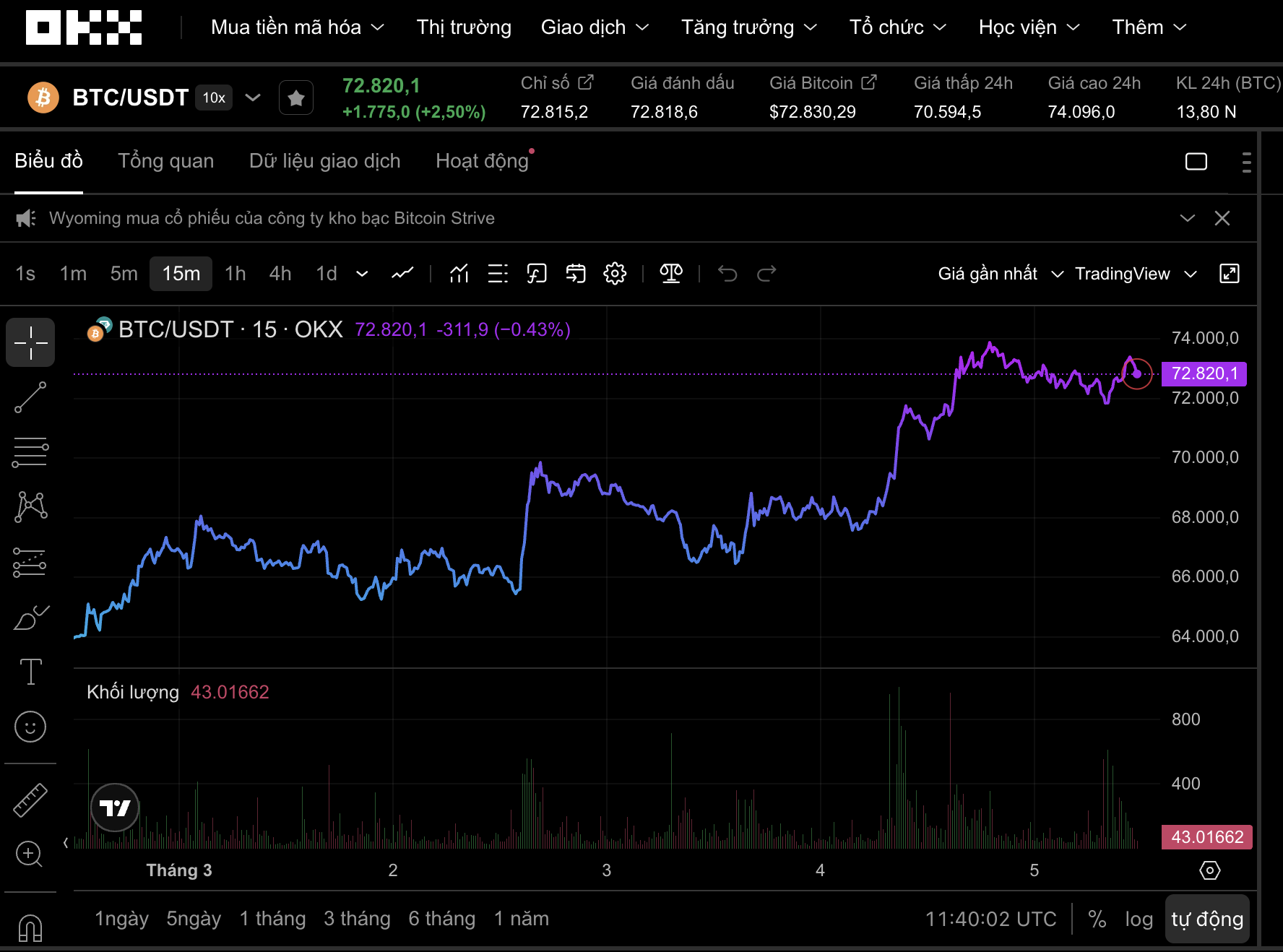Pick the ruler measure tool
Viewport: 1283px width, 952px height.
click(x=30, y=800)
